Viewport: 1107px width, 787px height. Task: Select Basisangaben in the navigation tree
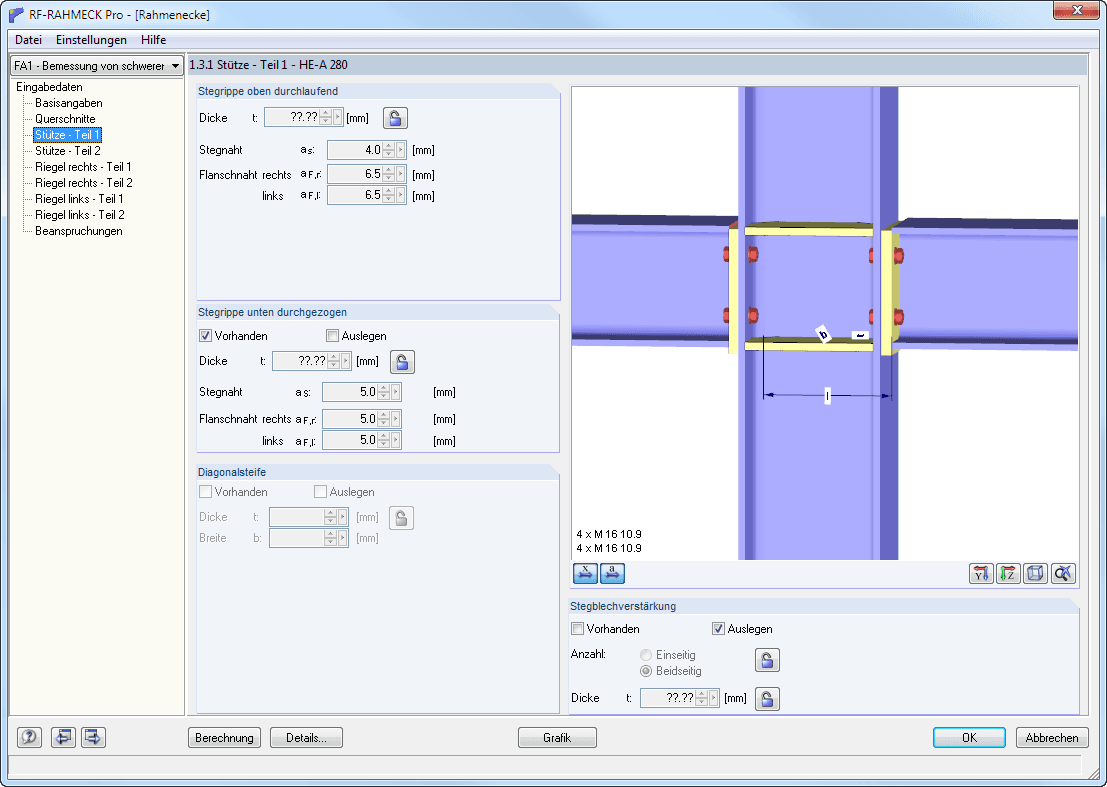coord(68,103)
